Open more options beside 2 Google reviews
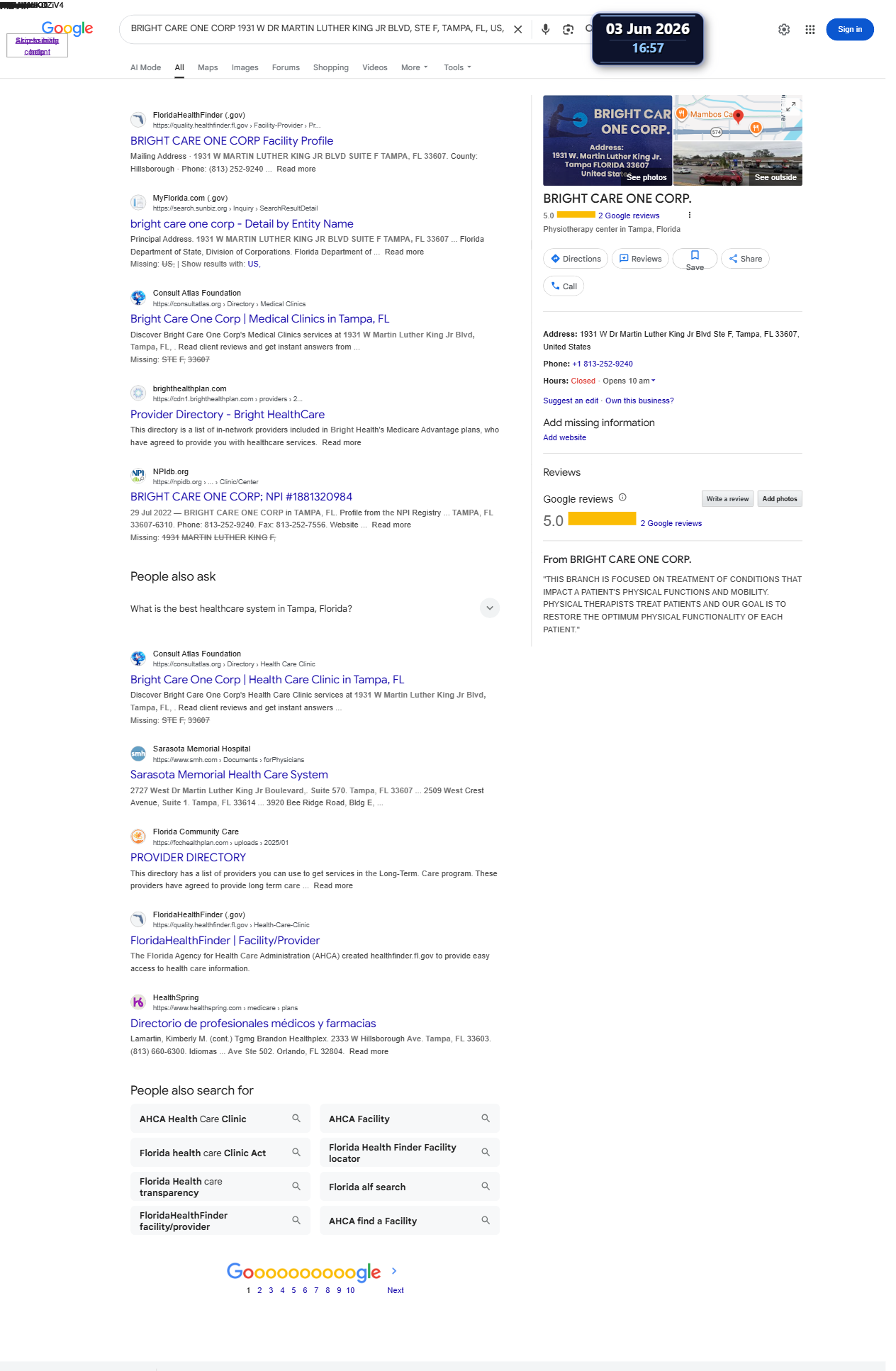Screen dimensions: 896x1371 pos(689,215)
